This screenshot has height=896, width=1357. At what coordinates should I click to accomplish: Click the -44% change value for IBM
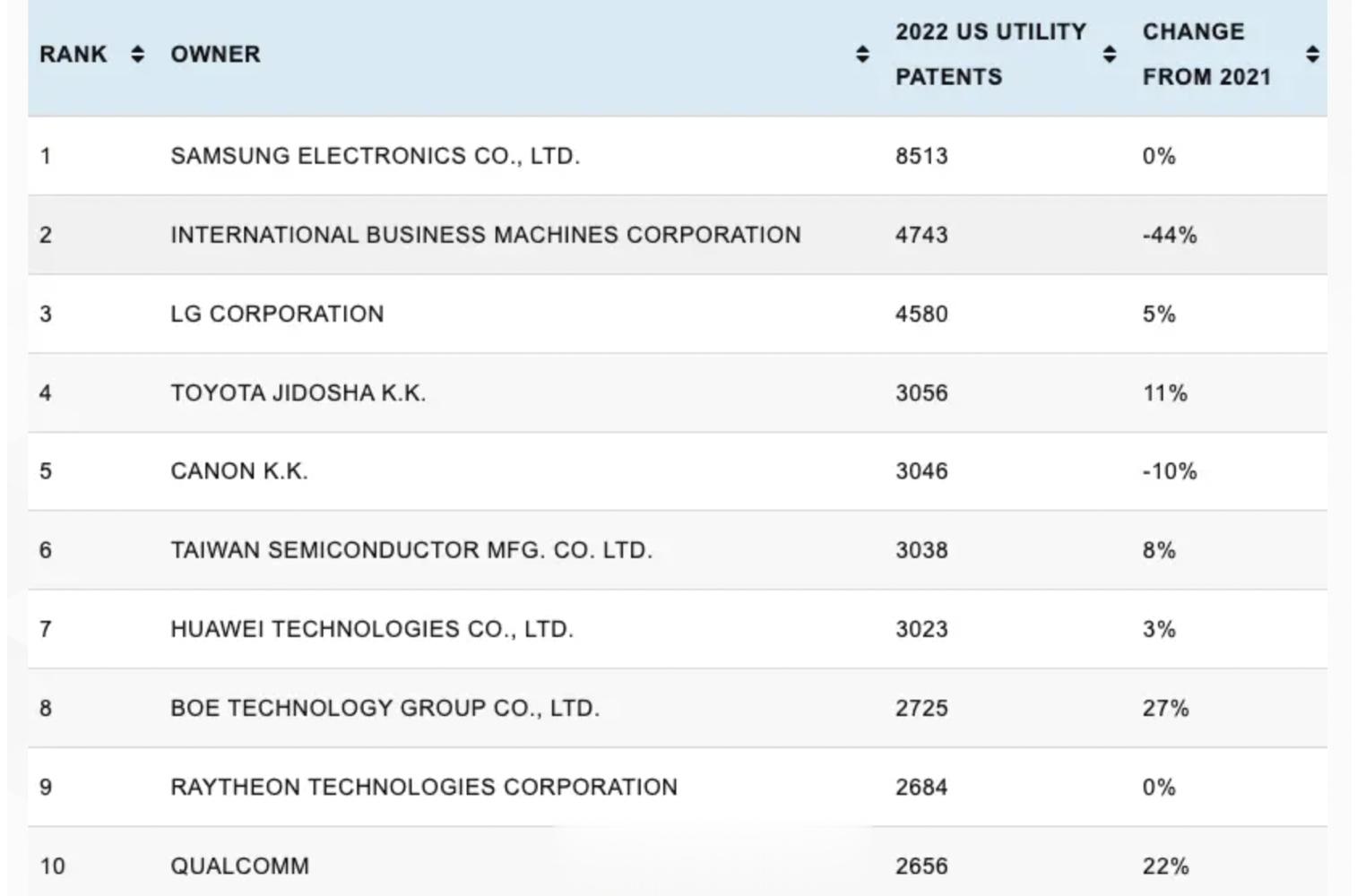point(1169,235)
